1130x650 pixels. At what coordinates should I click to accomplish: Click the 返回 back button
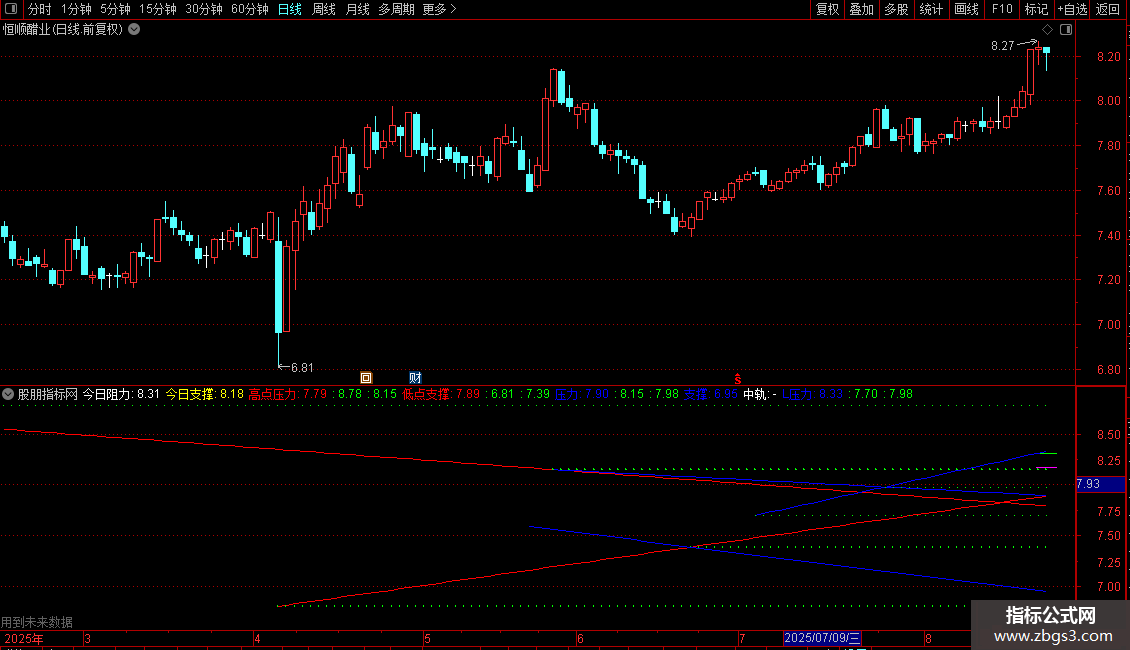[1108, 9]
